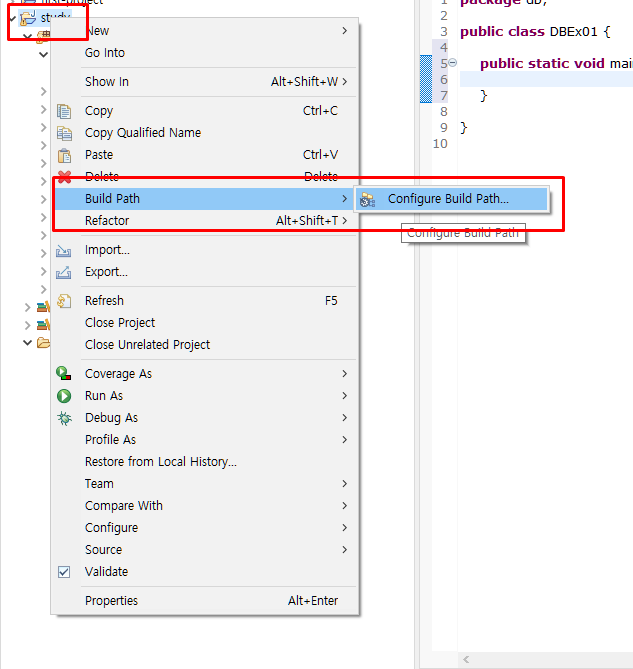This screenshot has width=633, height=669.
Task: Open the New submenu arrow
Action: point(345,31)
